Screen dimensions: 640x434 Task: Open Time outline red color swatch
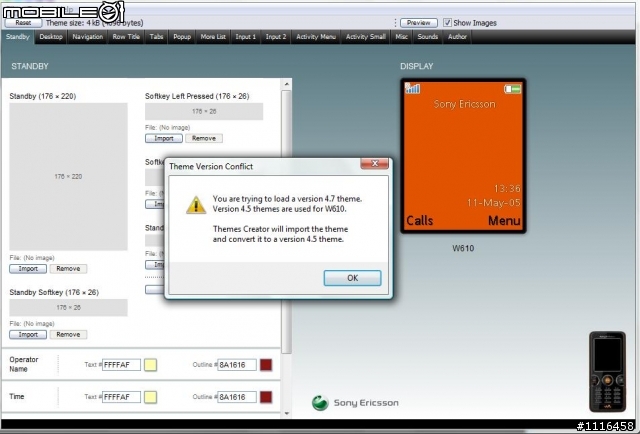pos(266,397)
